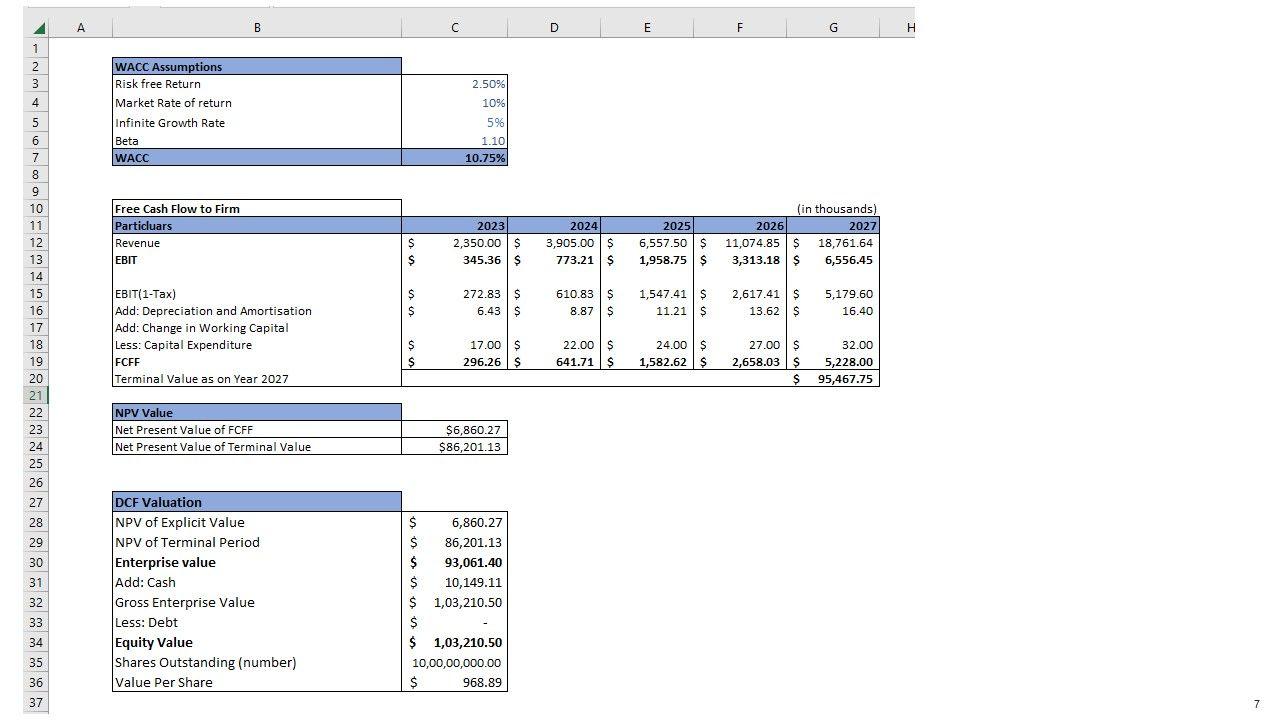Screen dimensions: 1280x720
Task: Select the Shares Outstanding number cell
Action: click(455, 663)
